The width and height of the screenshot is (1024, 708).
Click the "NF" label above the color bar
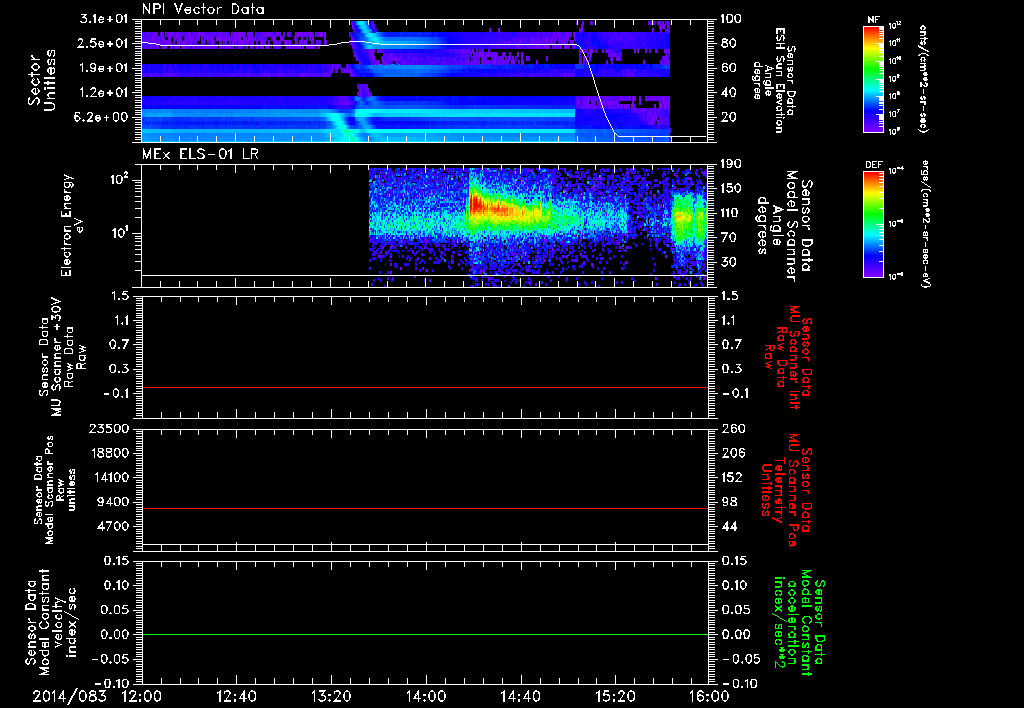pyautogui.click(x=874, y=20)
